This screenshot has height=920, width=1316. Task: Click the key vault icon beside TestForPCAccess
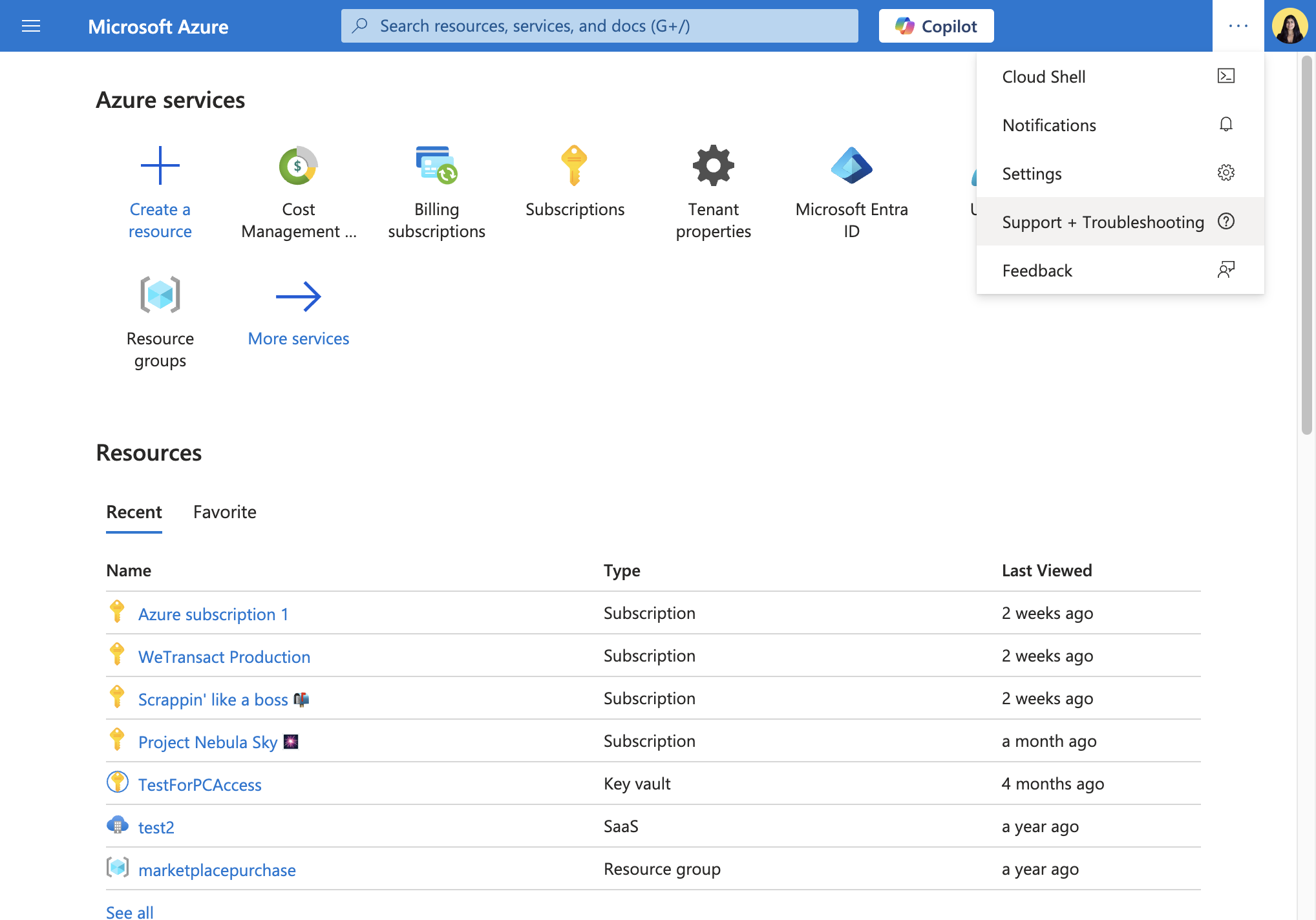[117, 782]
